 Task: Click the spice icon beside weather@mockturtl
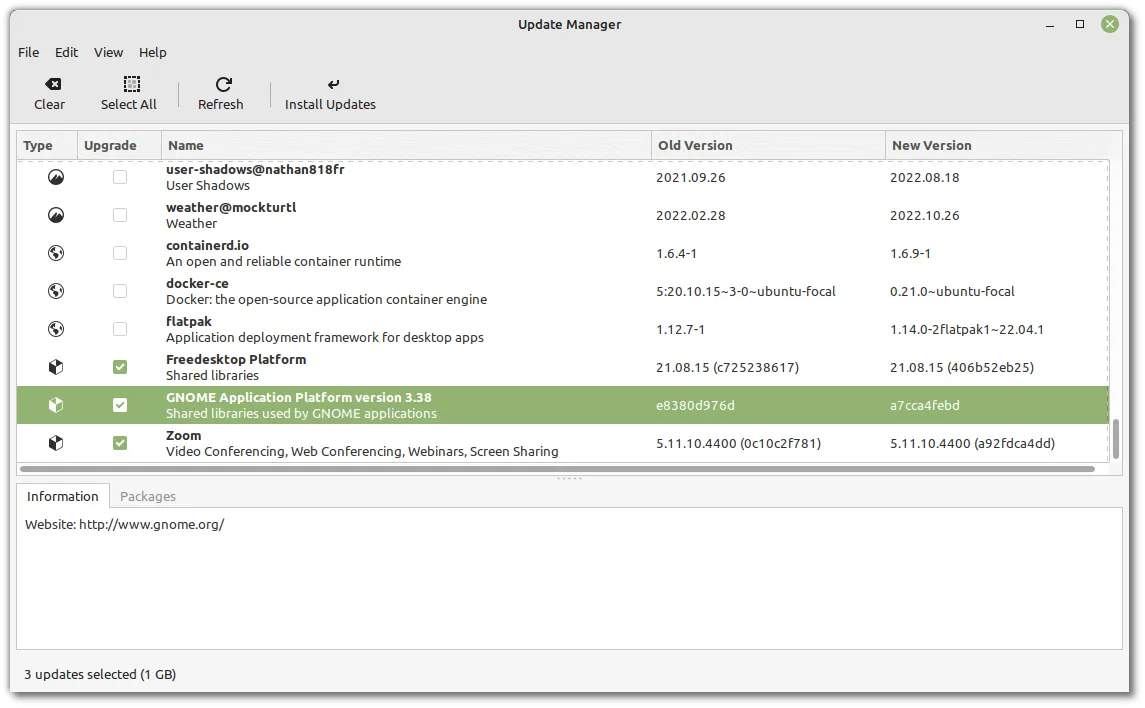[x=55, y=214]
